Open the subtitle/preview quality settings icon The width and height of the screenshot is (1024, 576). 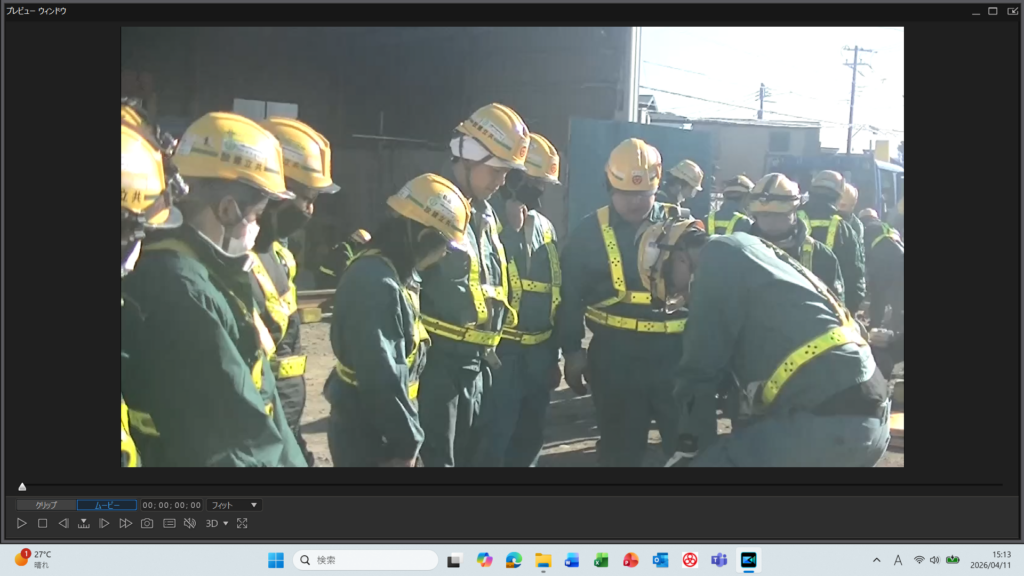(x=169, y=523)
